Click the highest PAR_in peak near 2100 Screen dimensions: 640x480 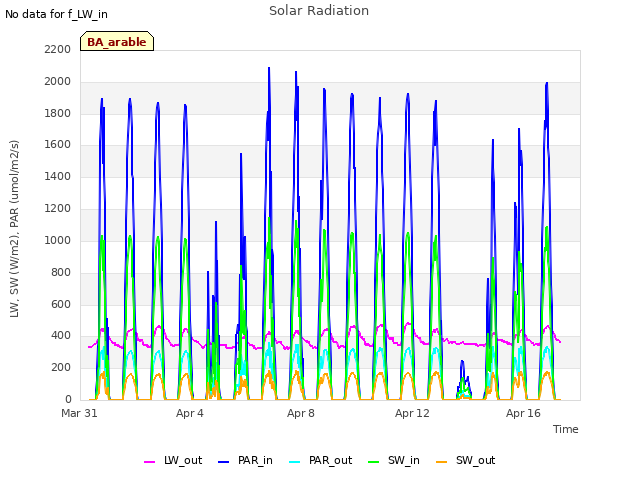pyautogui.click(x=269, y=68)
